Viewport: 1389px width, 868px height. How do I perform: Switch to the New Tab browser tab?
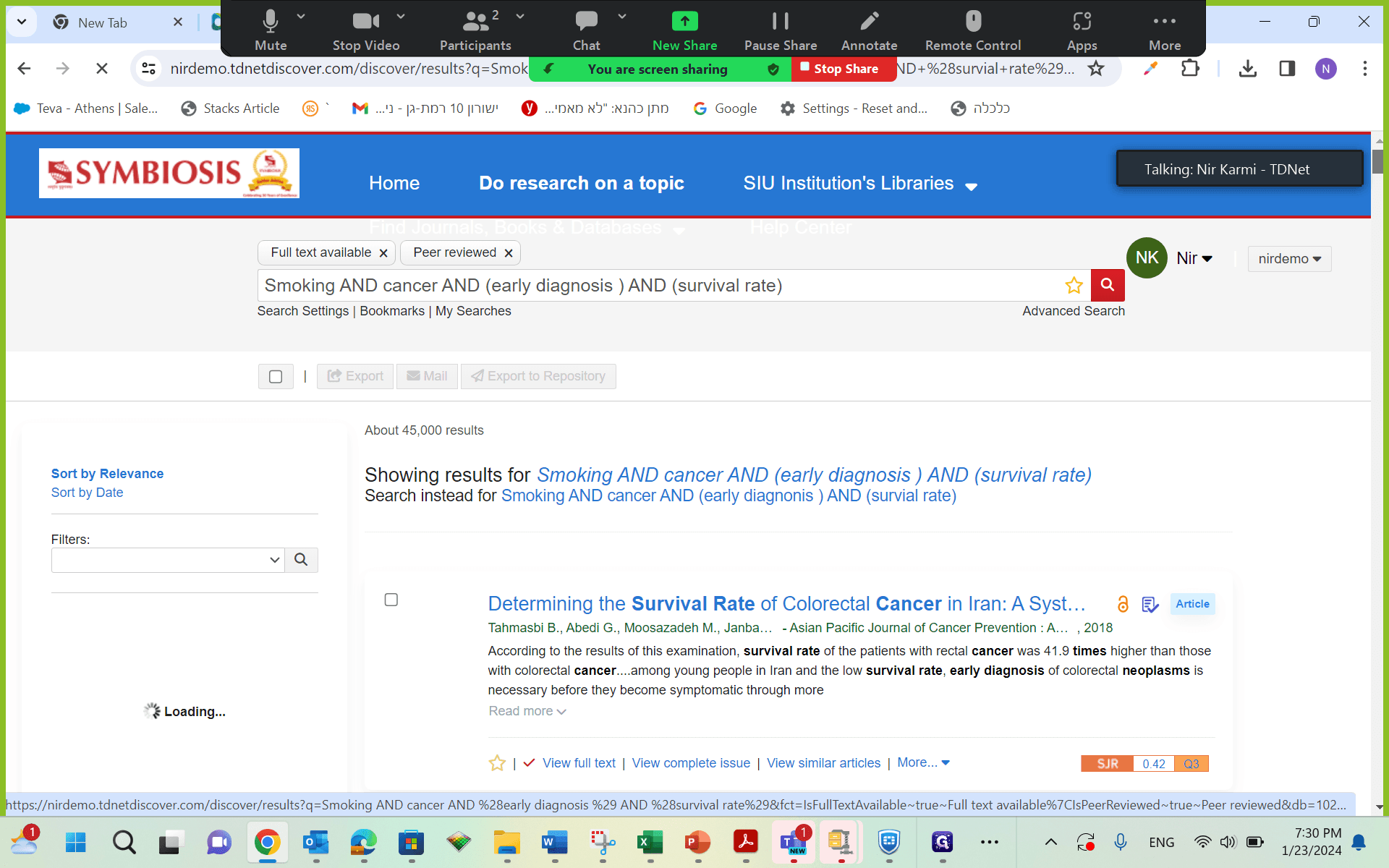coord(102,22)
